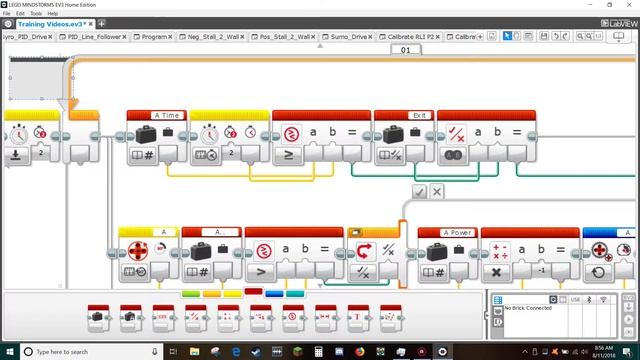Select the orange Flow Control palette tab
The width and height of the screenshot is (640, 360).
pyautogui.click(x=211, y=294)
